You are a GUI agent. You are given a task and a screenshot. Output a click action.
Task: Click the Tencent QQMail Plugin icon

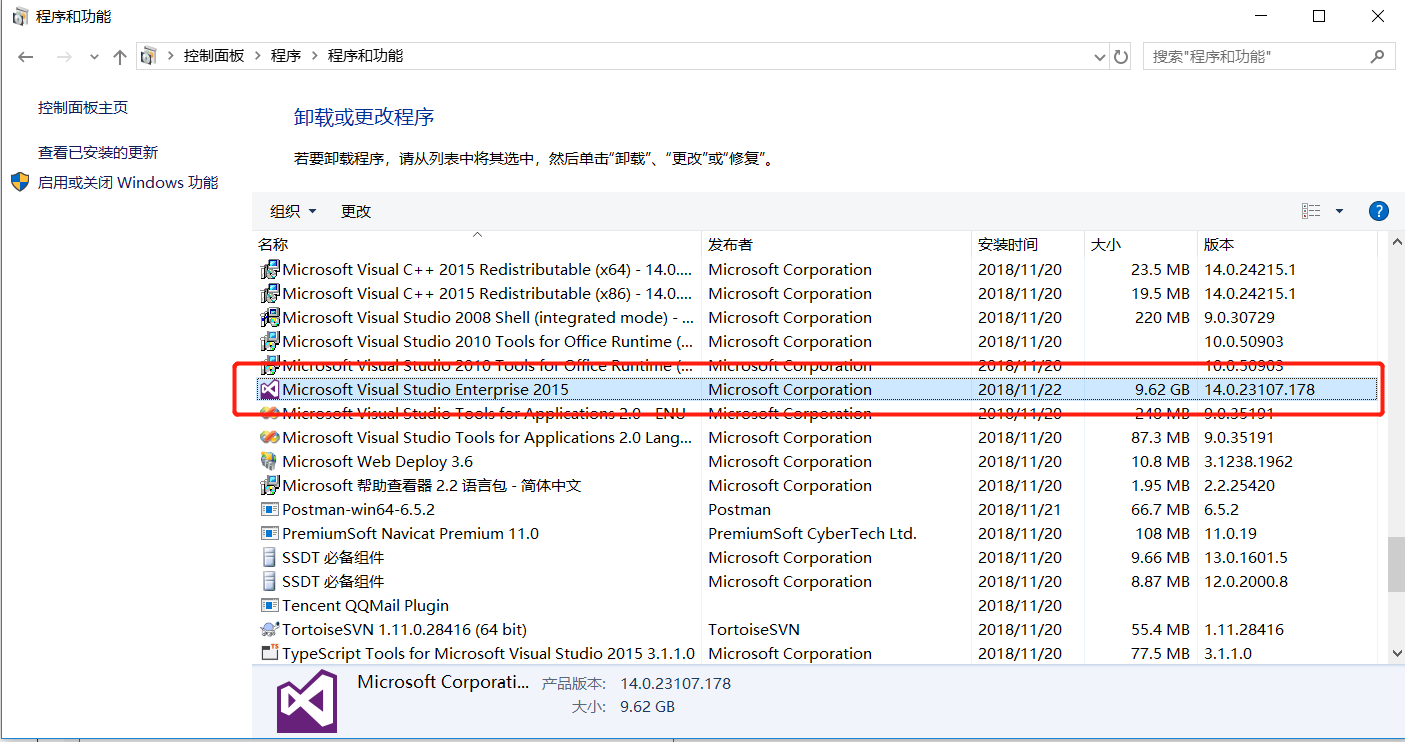[x=269, y=605]
